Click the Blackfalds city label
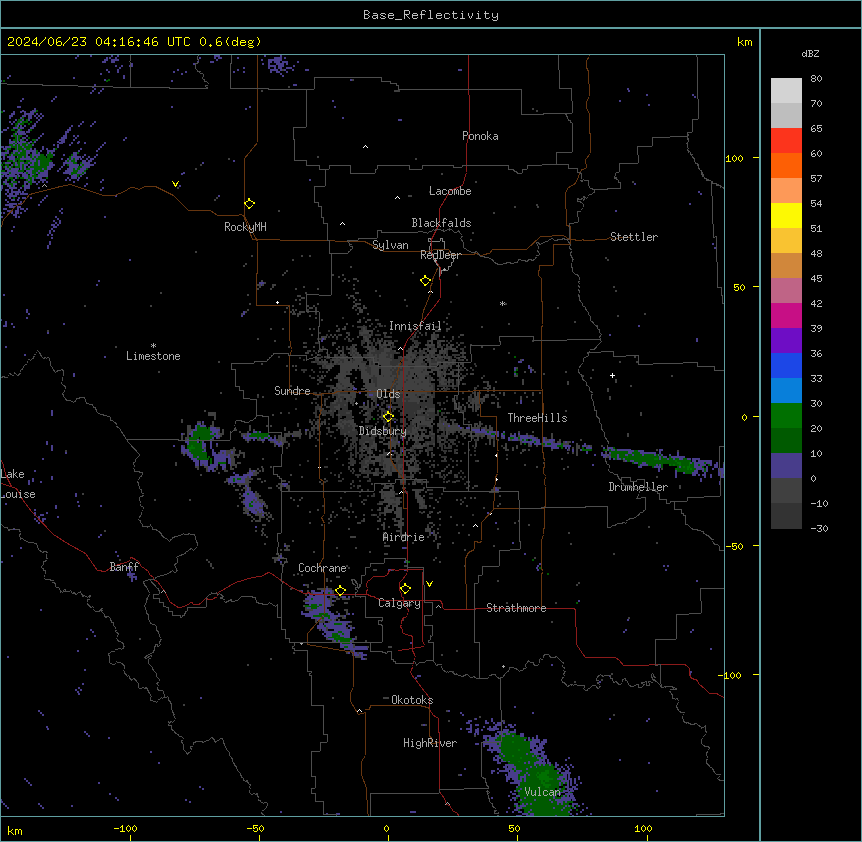 [441, 223]
